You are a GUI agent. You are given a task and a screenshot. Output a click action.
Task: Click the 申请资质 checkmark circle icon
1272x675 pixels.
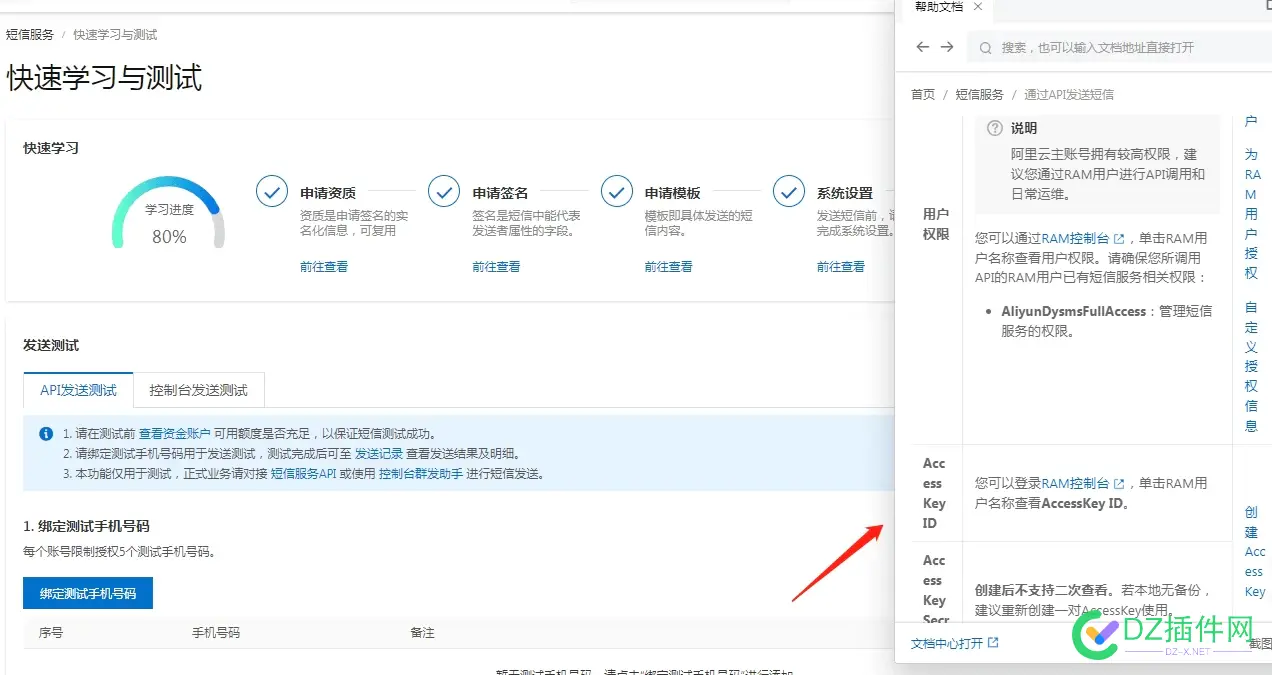pos(272,191)
